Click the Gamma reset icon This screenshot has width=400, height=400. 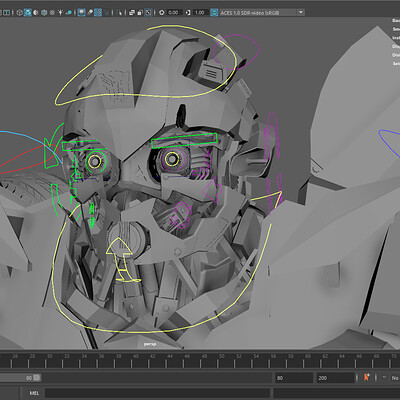click(188, 13)
